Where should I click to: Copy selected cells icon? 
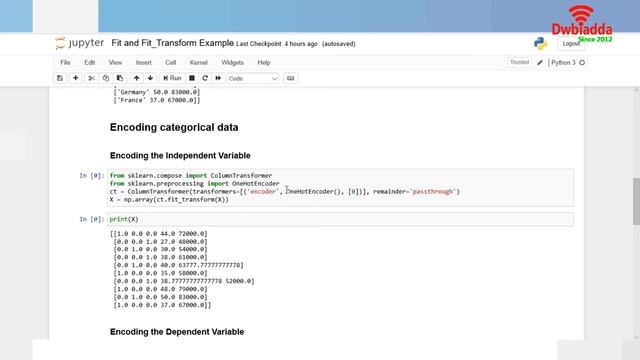(106, 78)
